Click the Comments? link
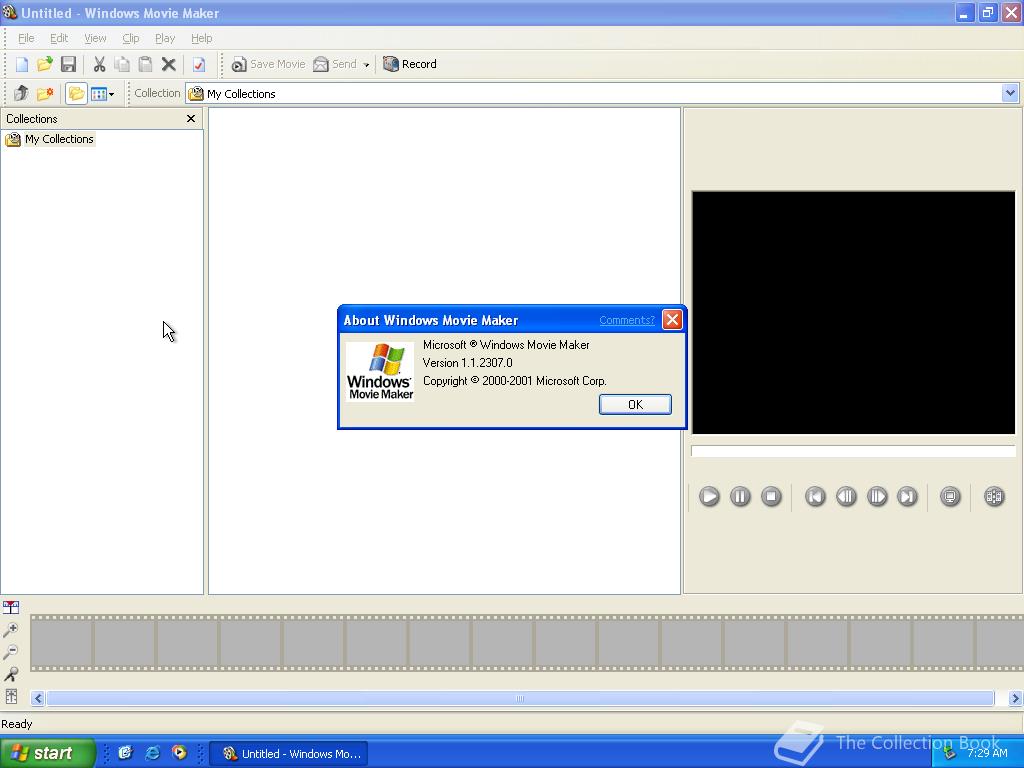This screenshot has width=1024, height=768. [x=626, y=320]
